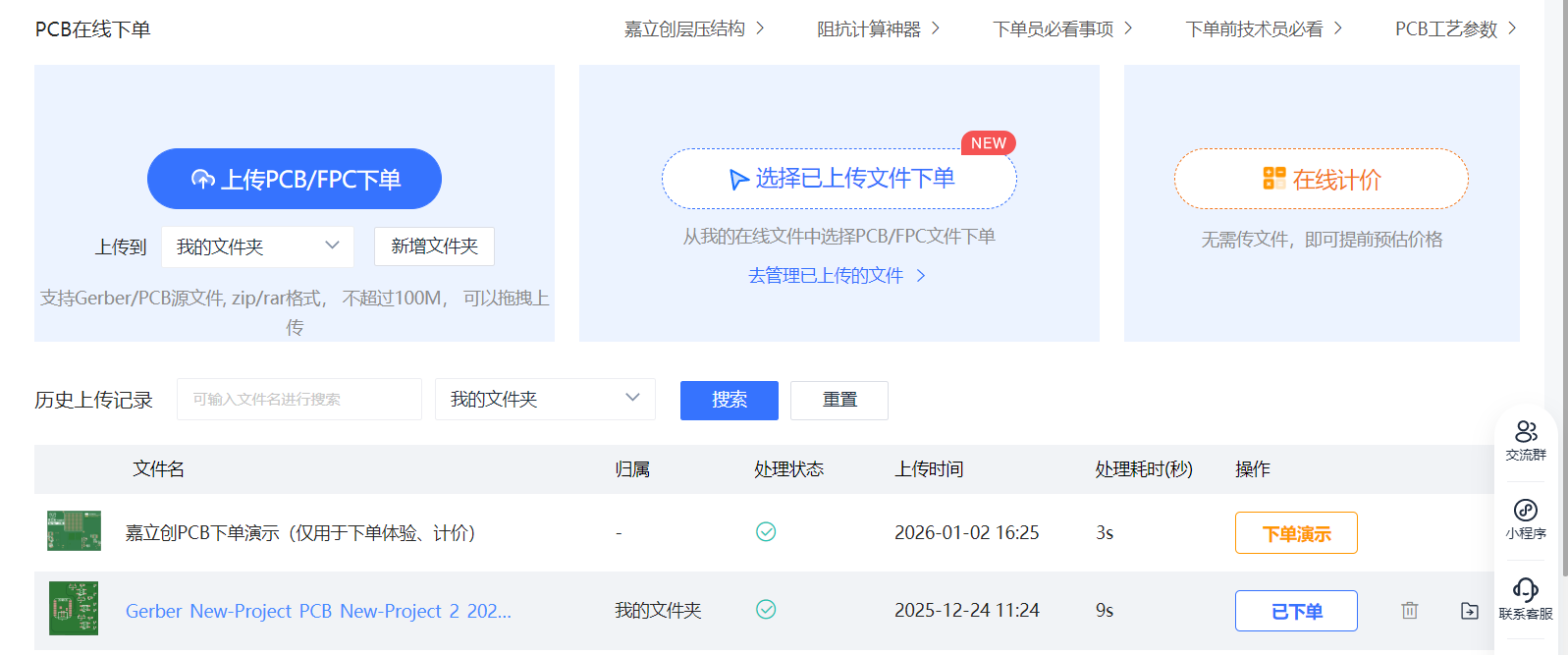Click 从我的在线文件中选择PCB/FPC文件下单 text
Screen dimensions: 1568x655
click(839, 236)
